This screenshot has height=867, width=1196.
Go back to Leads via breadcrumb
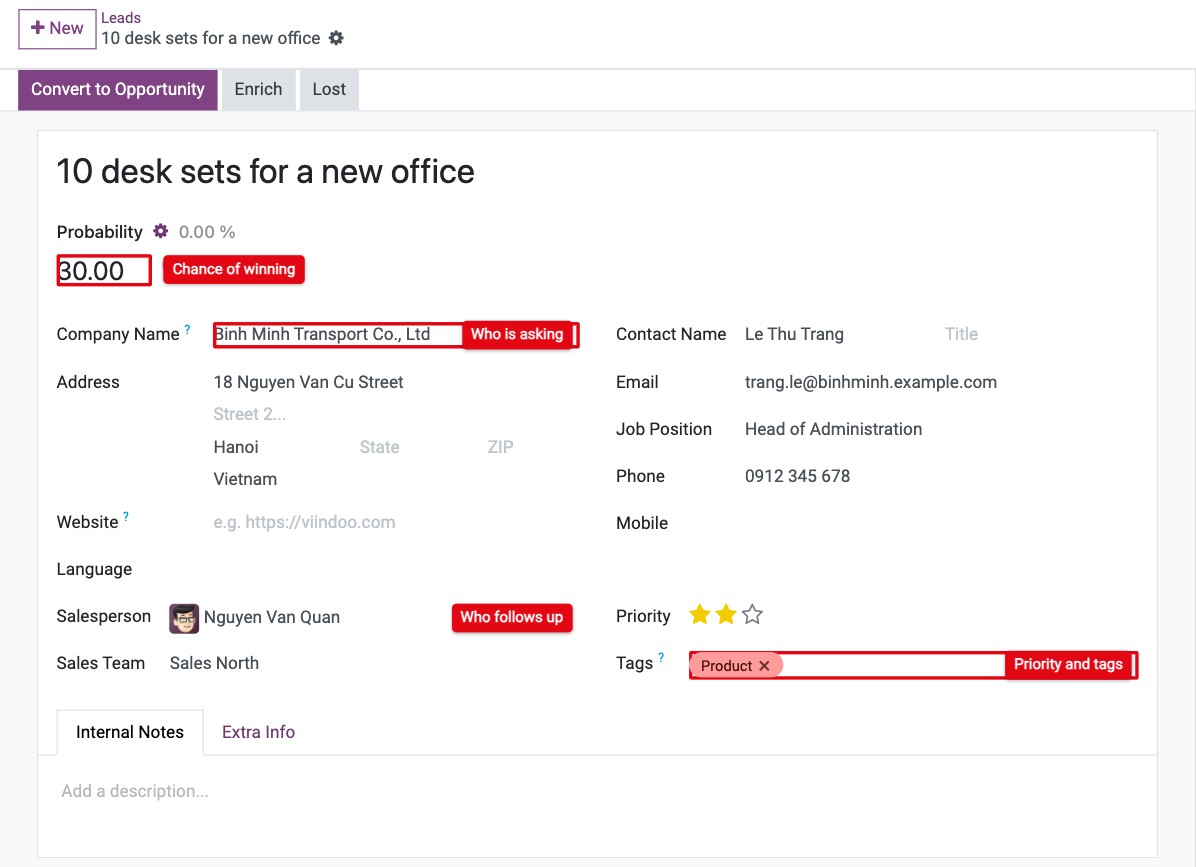[x=121, y=18]
